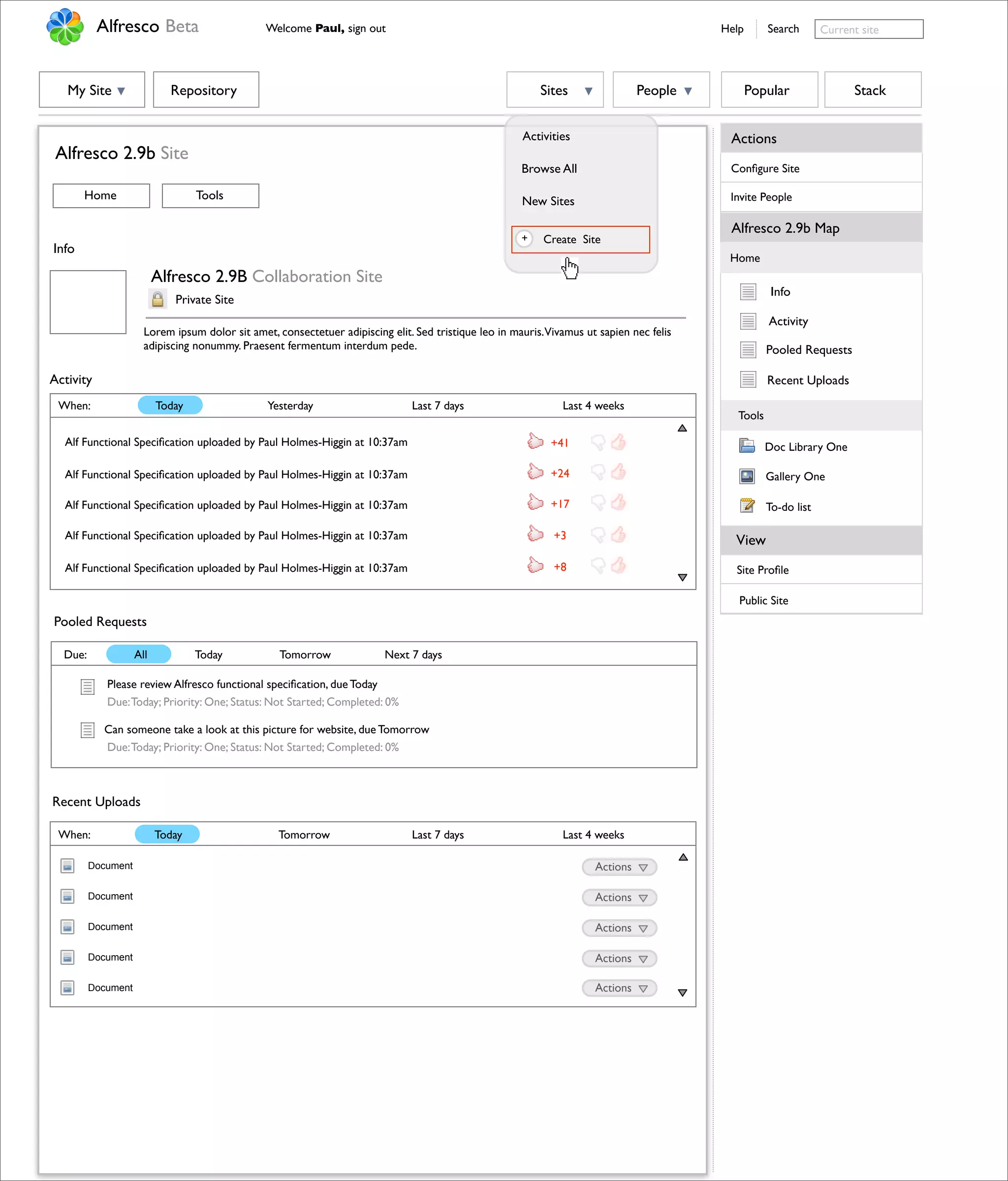Open Actions dropdown for the fifth Document
This screenshot has width=1008, height=1181.
[619, 988]
